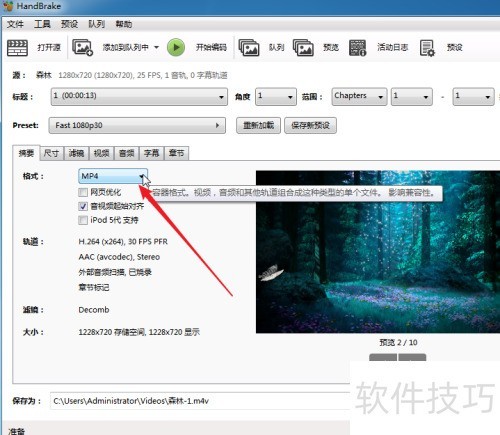
Task: Click the H.264 (x264), 30 FPS PFR text
Action: [x=123, y=242]
